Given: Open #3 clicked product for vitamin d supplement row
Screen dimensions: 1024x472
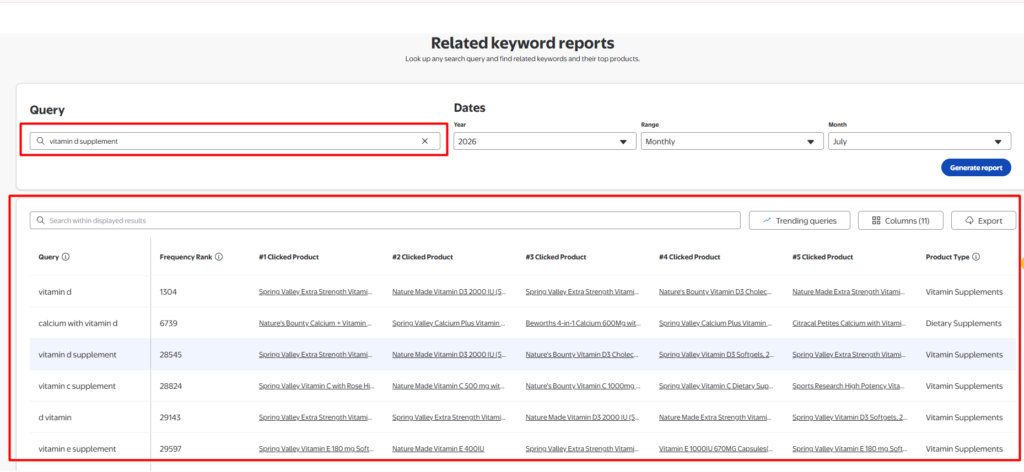Looking at the screenshot, I should click(583, 354).
